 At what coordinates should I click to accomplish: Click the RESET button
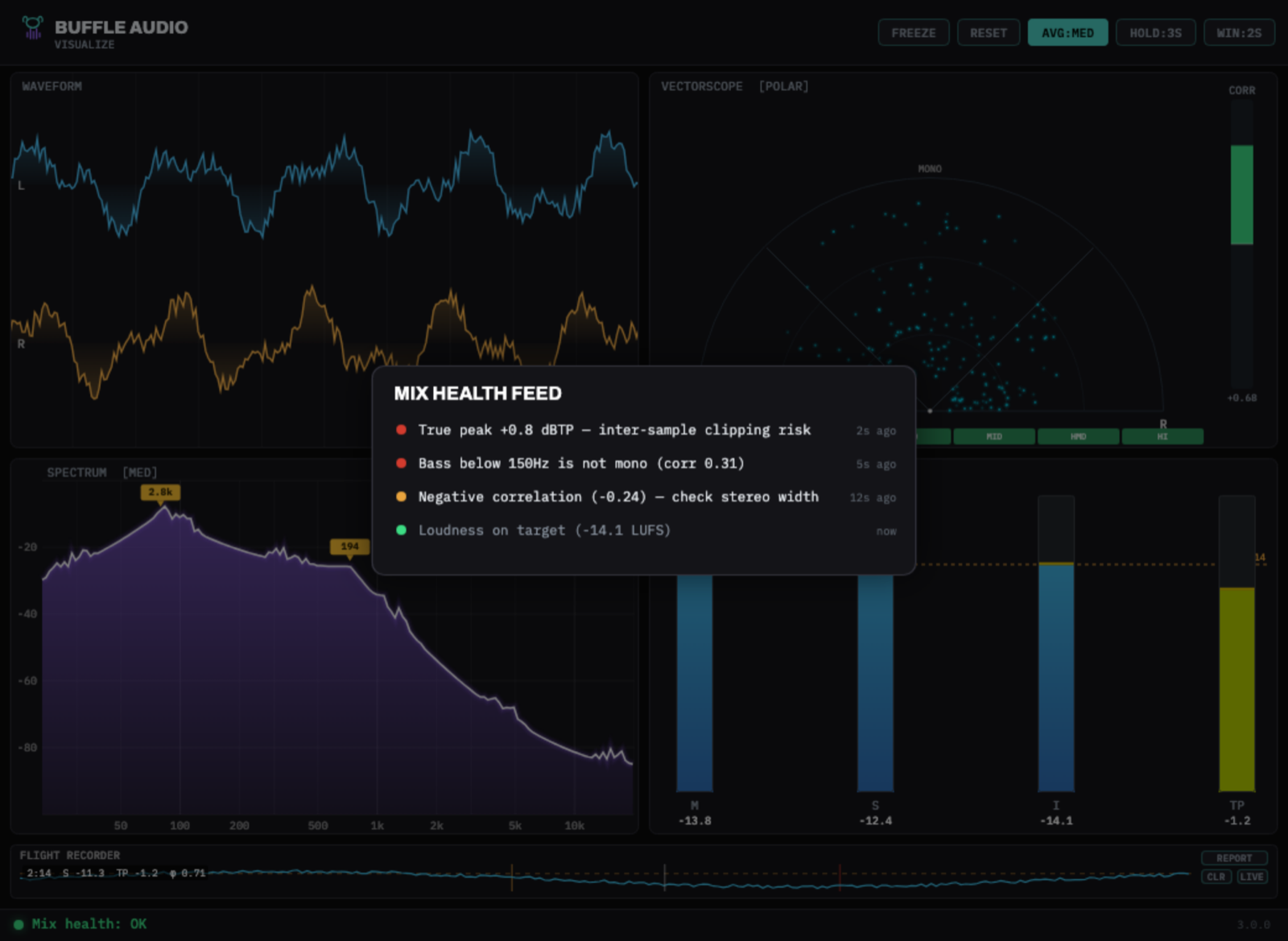pos(989,33)
